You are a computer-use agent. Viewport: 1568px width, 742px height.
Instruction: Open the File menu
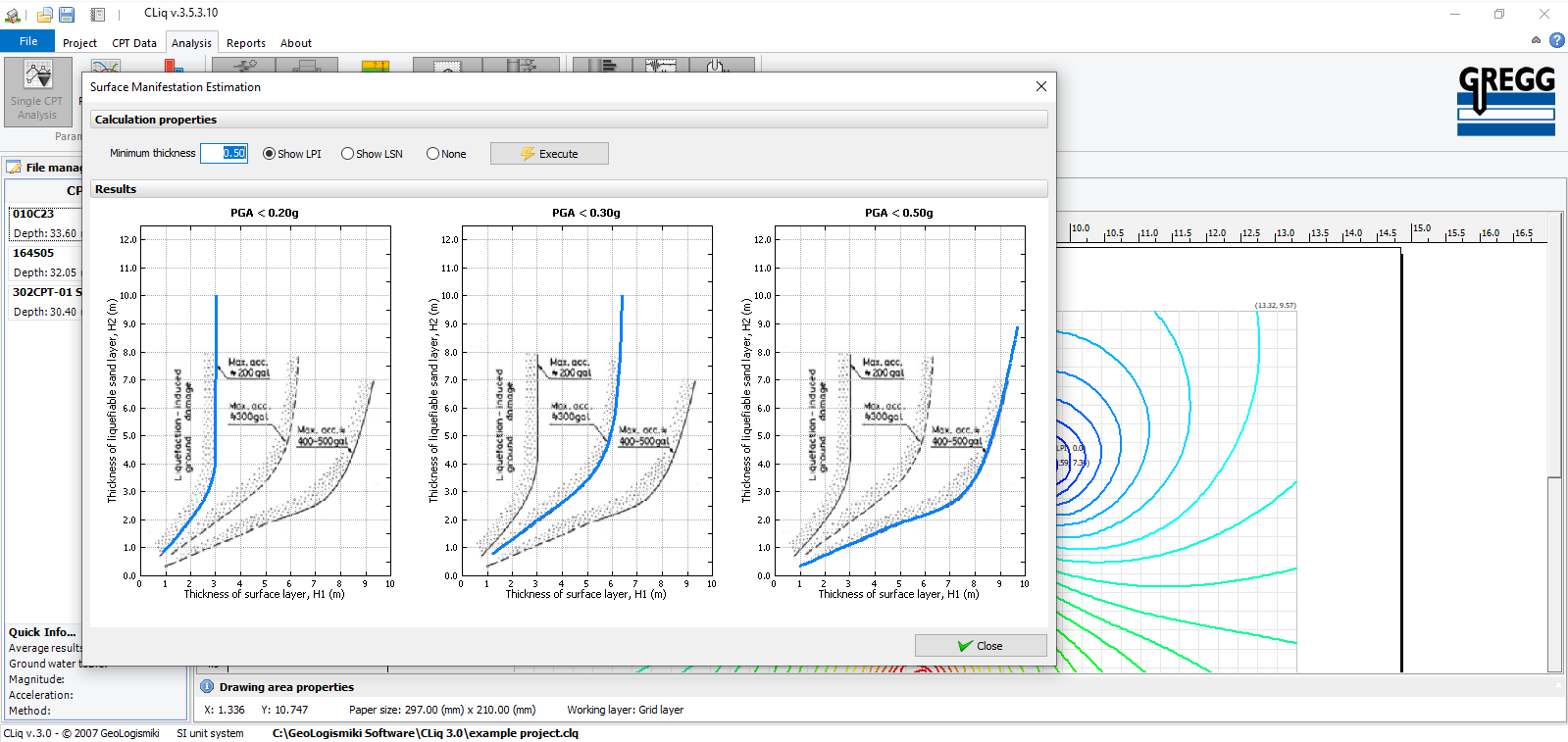tap(28, 41)
